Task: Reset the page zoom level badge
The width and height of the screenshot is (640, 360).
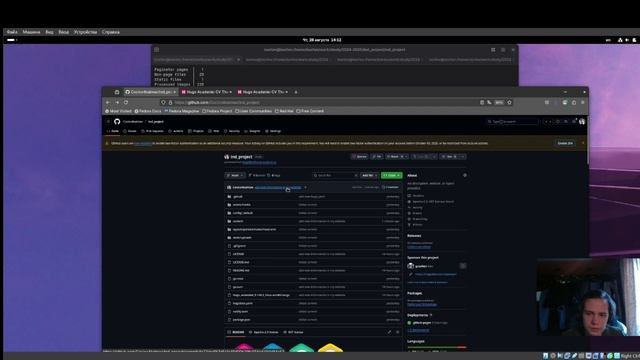Action: click(x=499, y=102)
